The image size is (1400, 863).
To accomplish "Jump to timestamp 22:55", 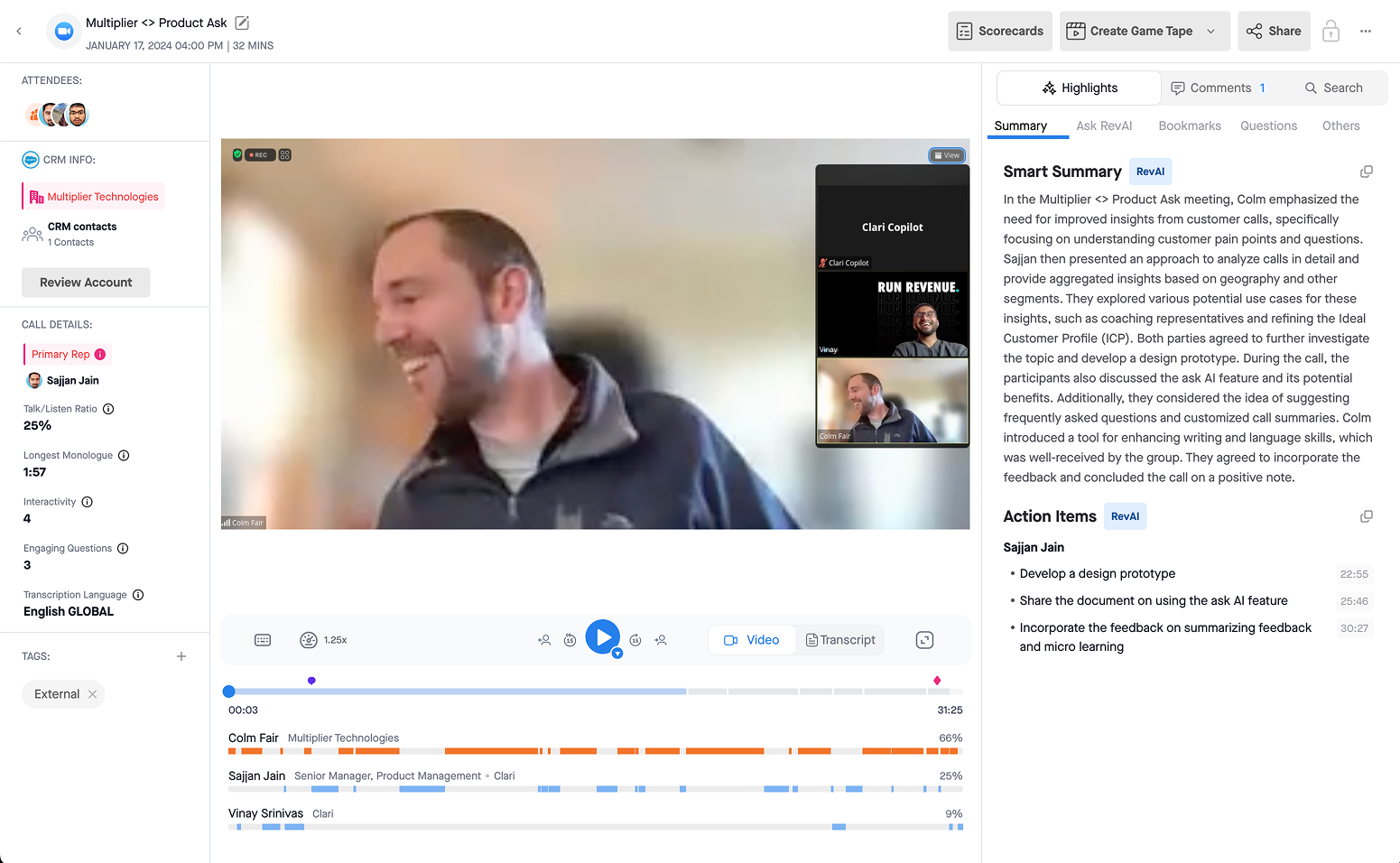I will point(1354,574).
